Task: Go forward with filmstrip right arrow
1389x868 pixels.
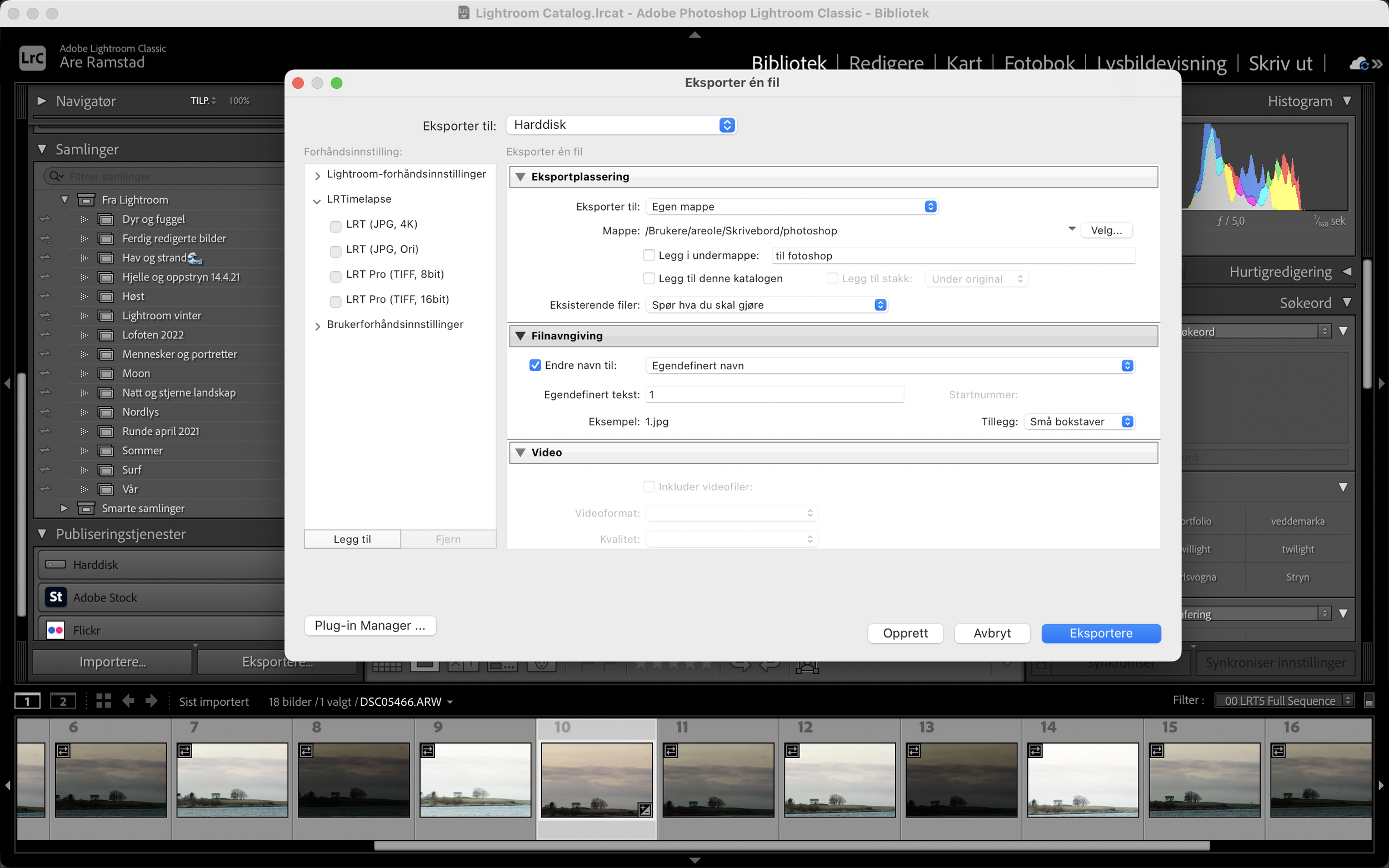Action: [152, 701]
